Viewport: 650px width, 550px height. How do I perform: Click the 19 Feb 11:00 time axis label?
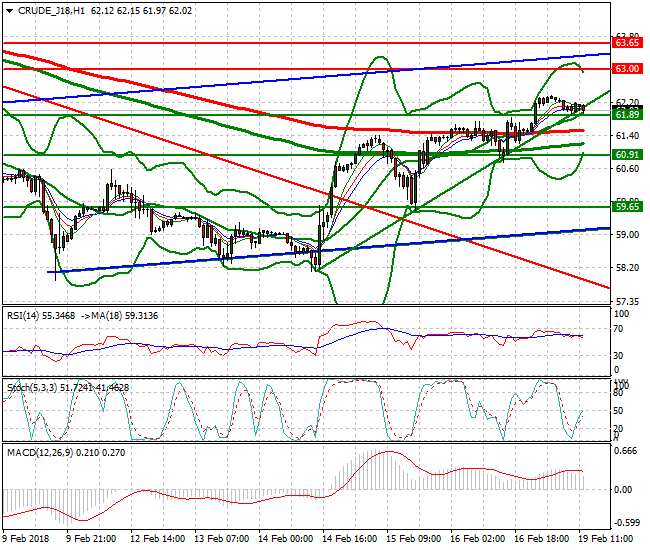[606, 539]
